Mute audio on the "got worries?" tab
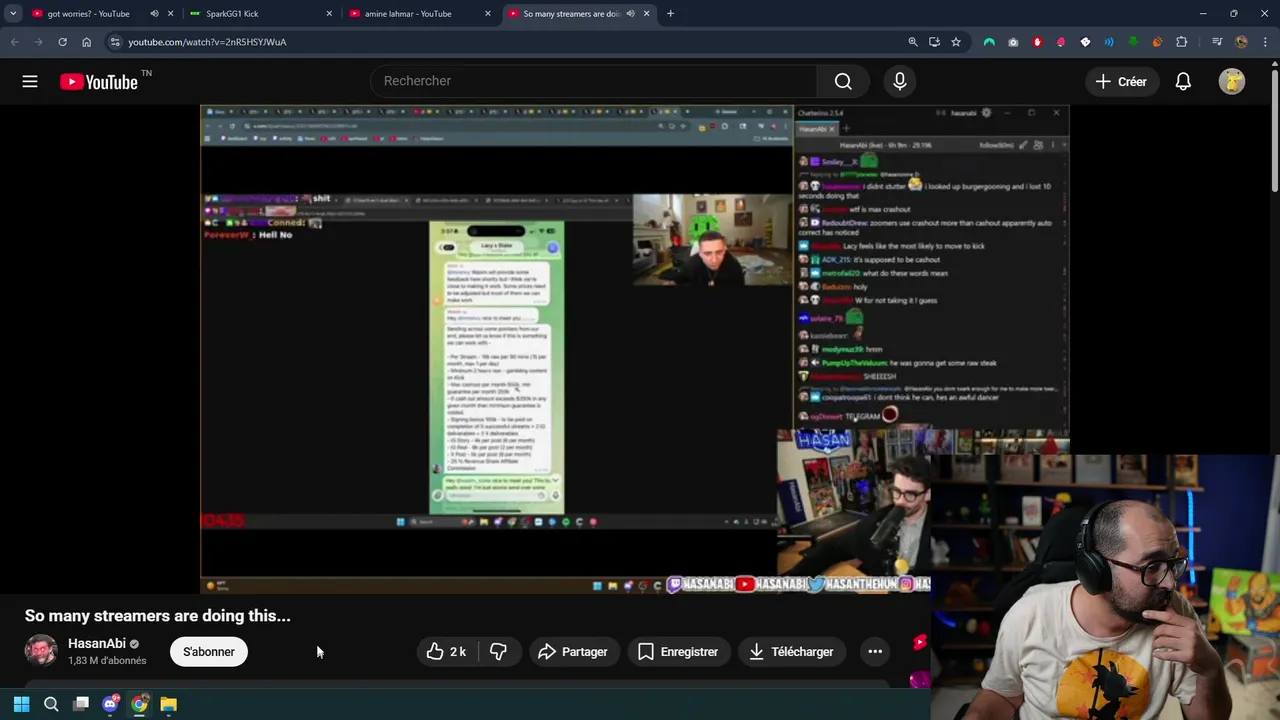This screenshot has width=1280, height=720. [x=154, y=14]
